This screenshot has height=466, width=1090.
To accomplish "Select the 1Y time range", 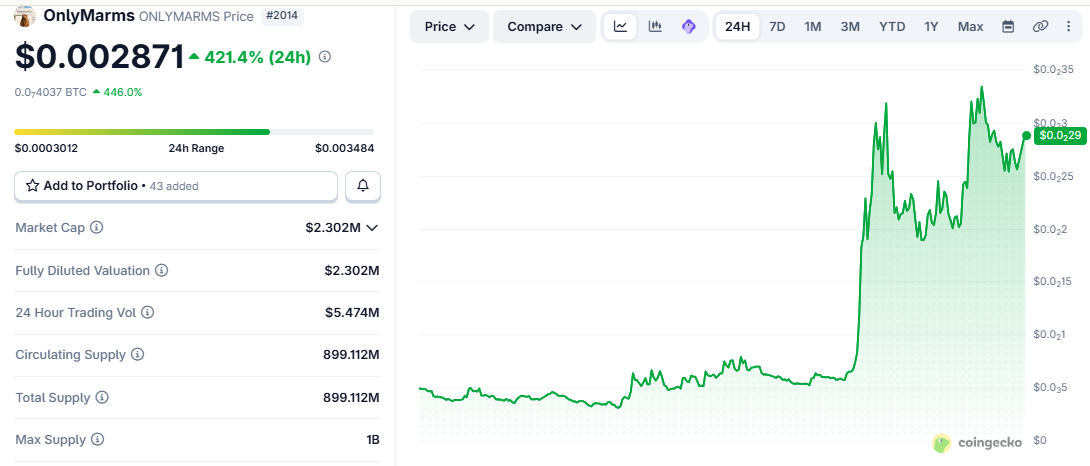I will 932,26.
